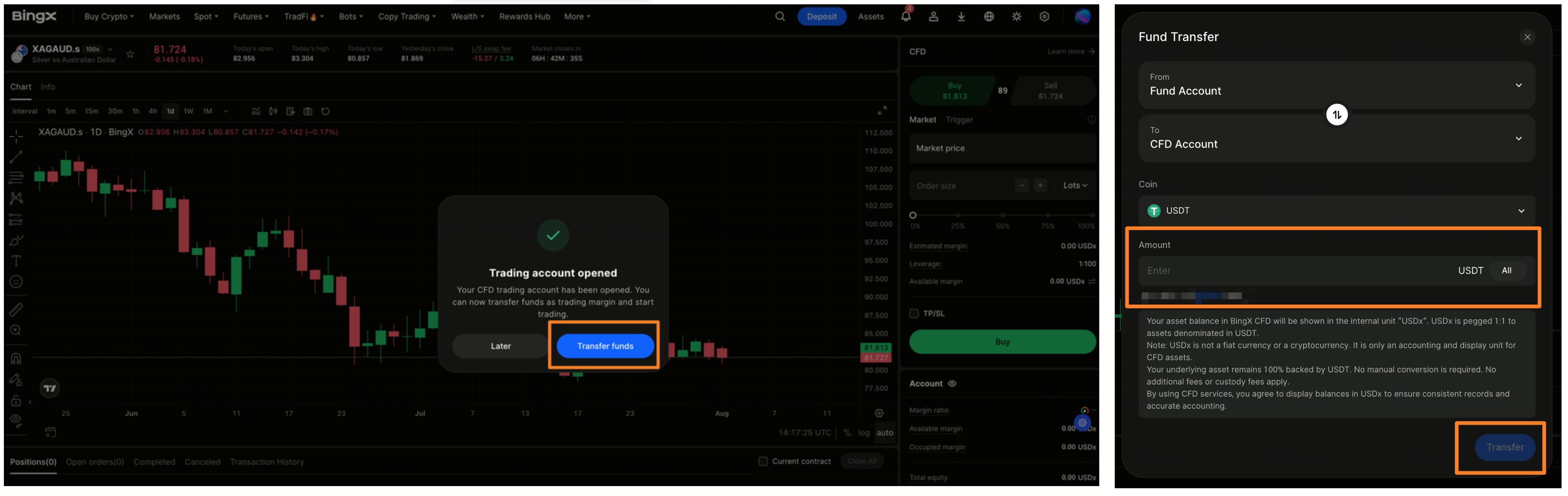This screenshot has height=496, width=1568.
Task: Select the crosshair cursor tool
Action: 16,136
